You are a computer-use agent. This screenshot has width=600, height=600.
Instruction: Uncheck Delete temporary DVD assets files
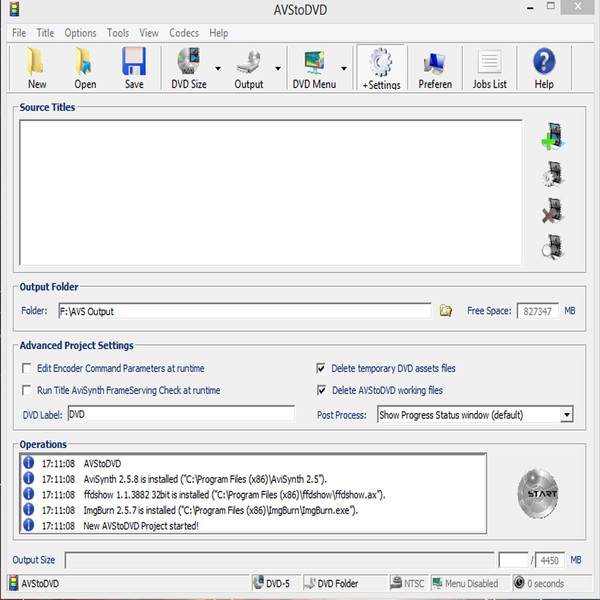click(x=321, y=368)
